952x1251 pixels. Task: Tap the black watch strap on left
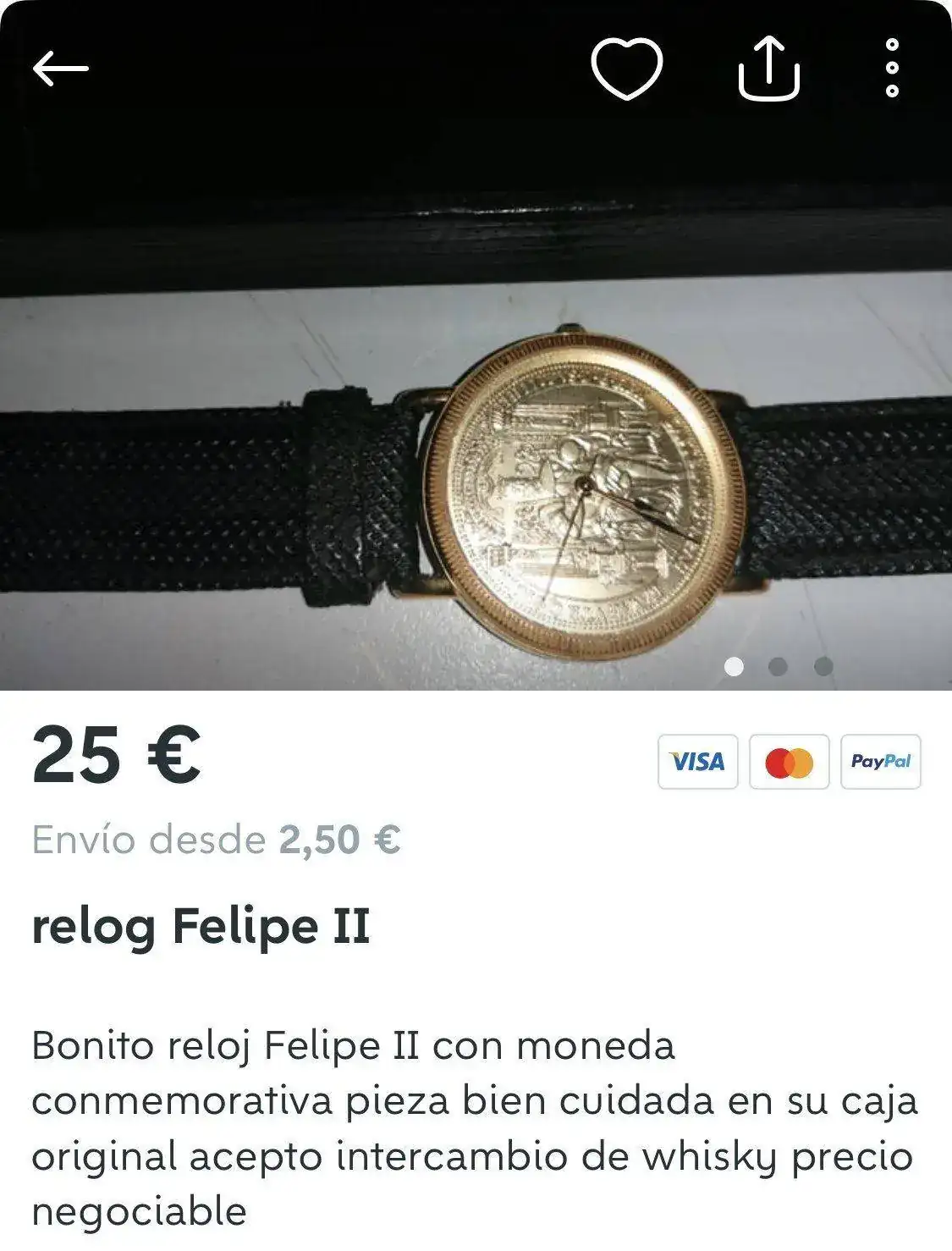click(207, 499)
